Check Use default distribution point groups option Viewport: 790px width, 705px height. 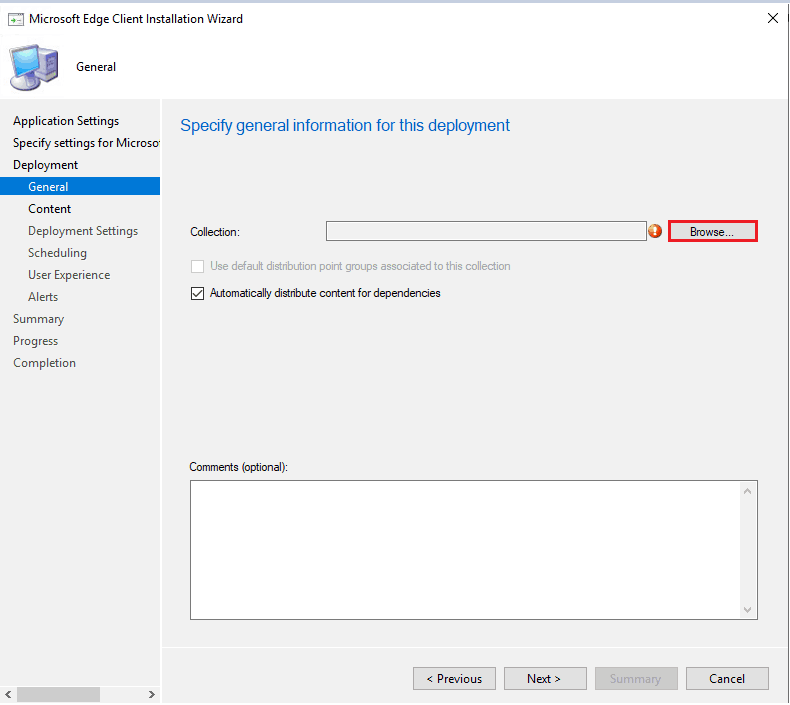(198, 266)
